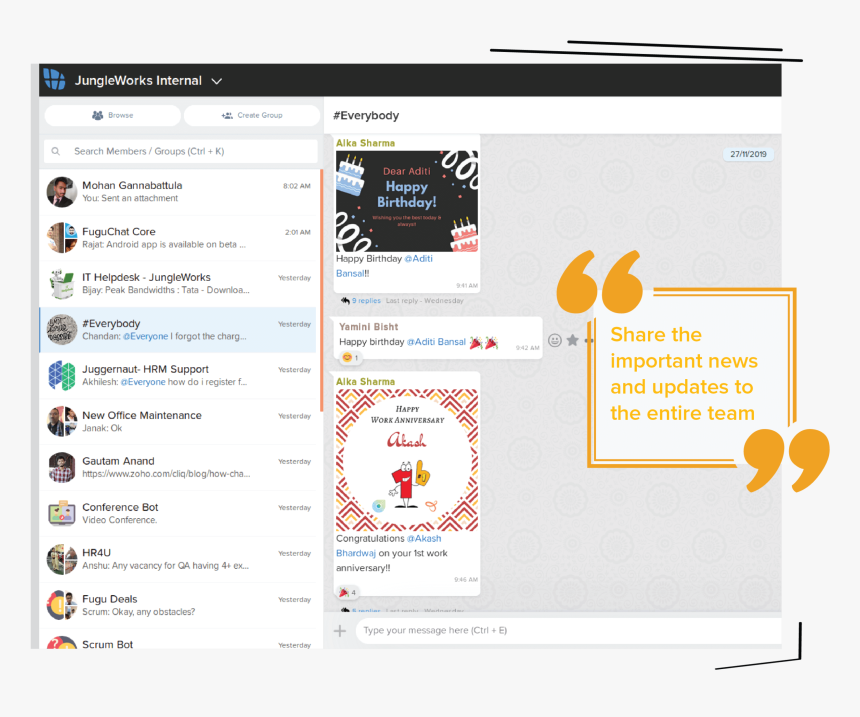Click the IT Helpdesk group avatar
This screenshot has height=717, width=860.
62,284
